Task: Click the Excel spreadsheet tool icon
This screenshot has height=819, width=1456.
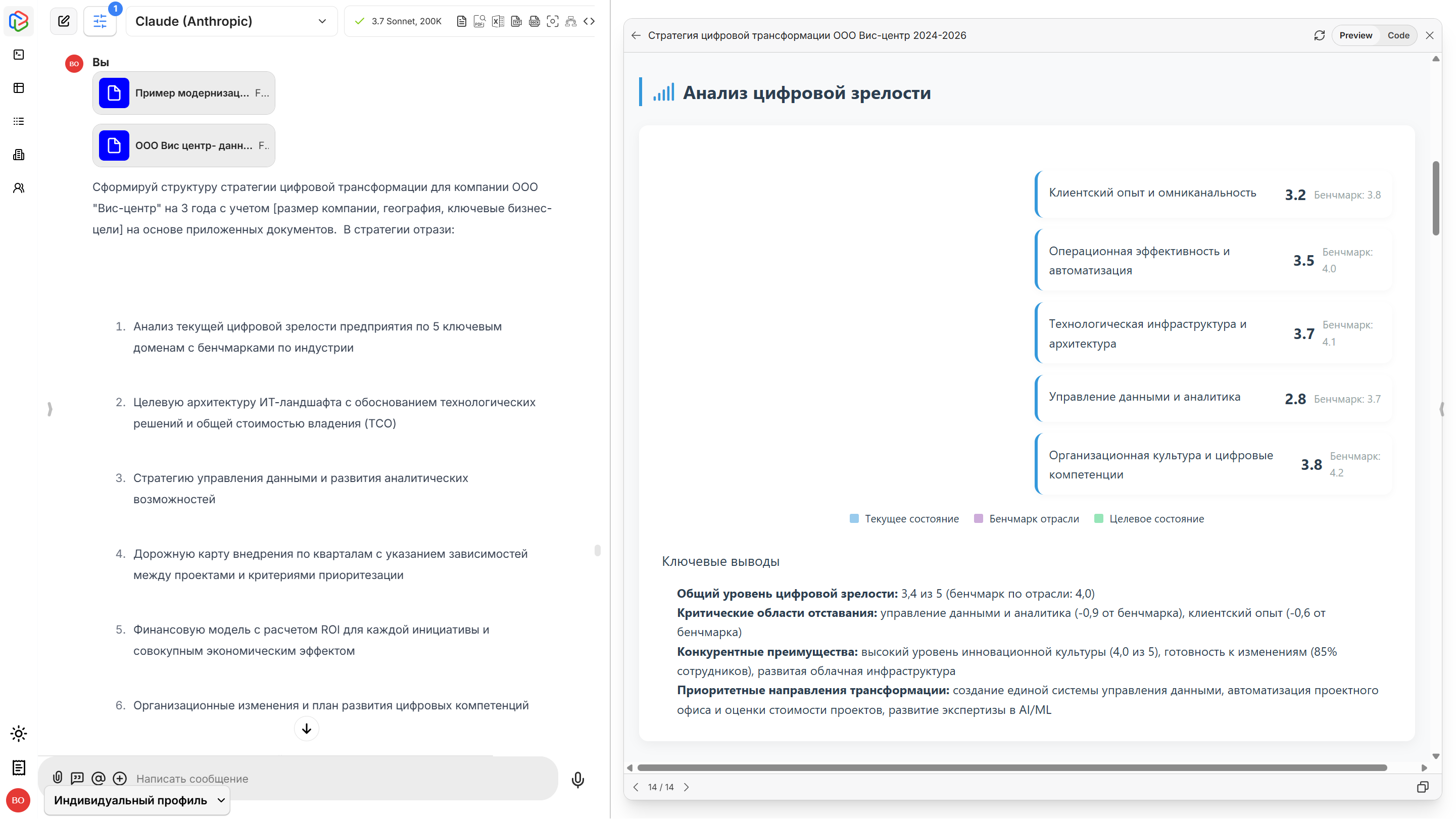Action: tap(498, 22)
